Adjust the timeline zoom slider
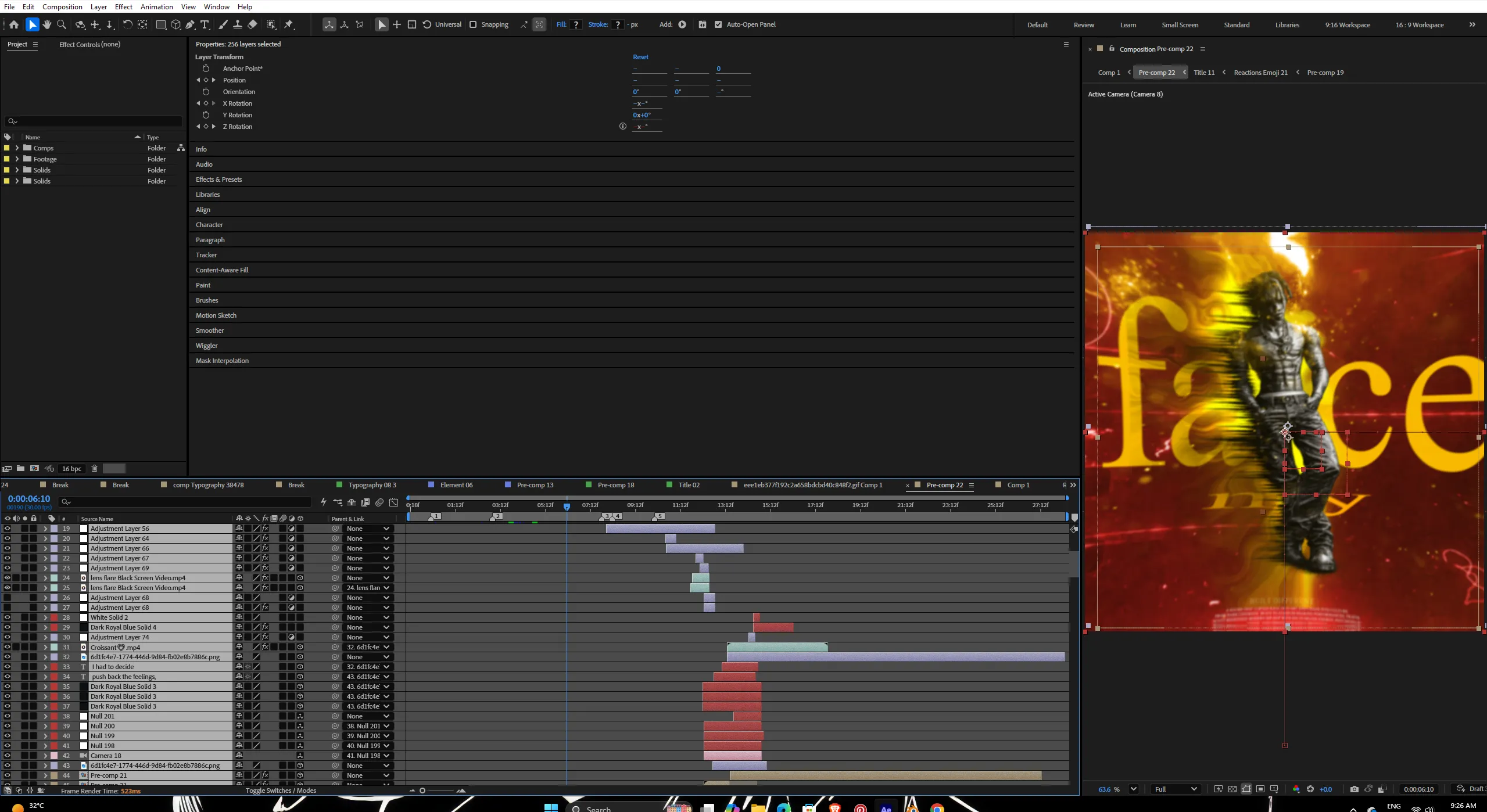 coord(436,791)
